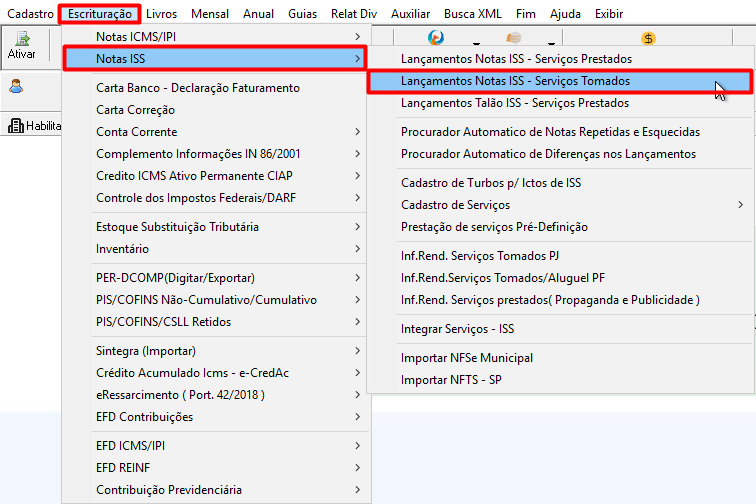
Task: Select Lançamentos Notas ISS - Serviços Prestados
Action: pyautogui.click(x=560, y=59)
